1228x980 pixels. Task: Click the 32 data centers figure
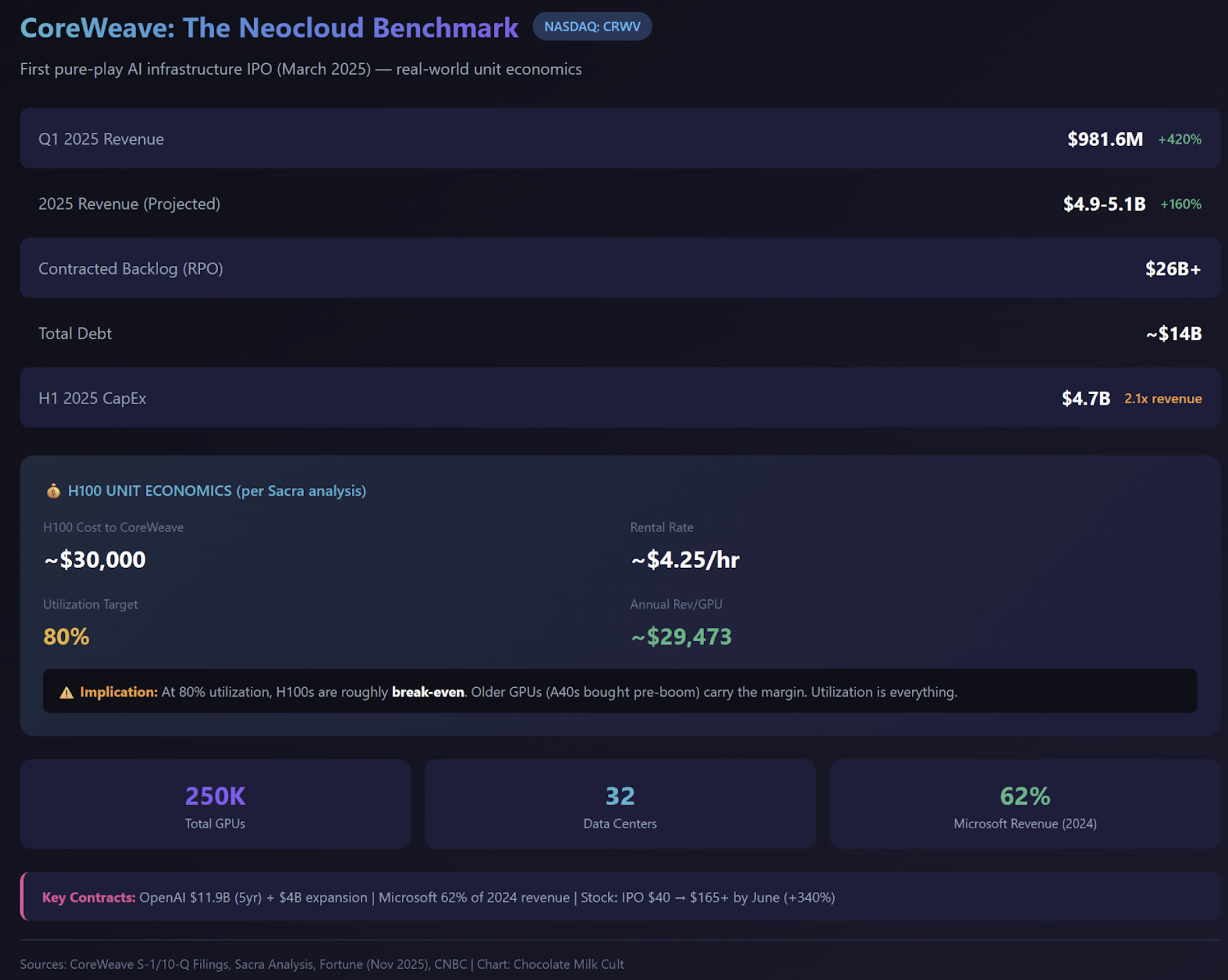point(620,796)
